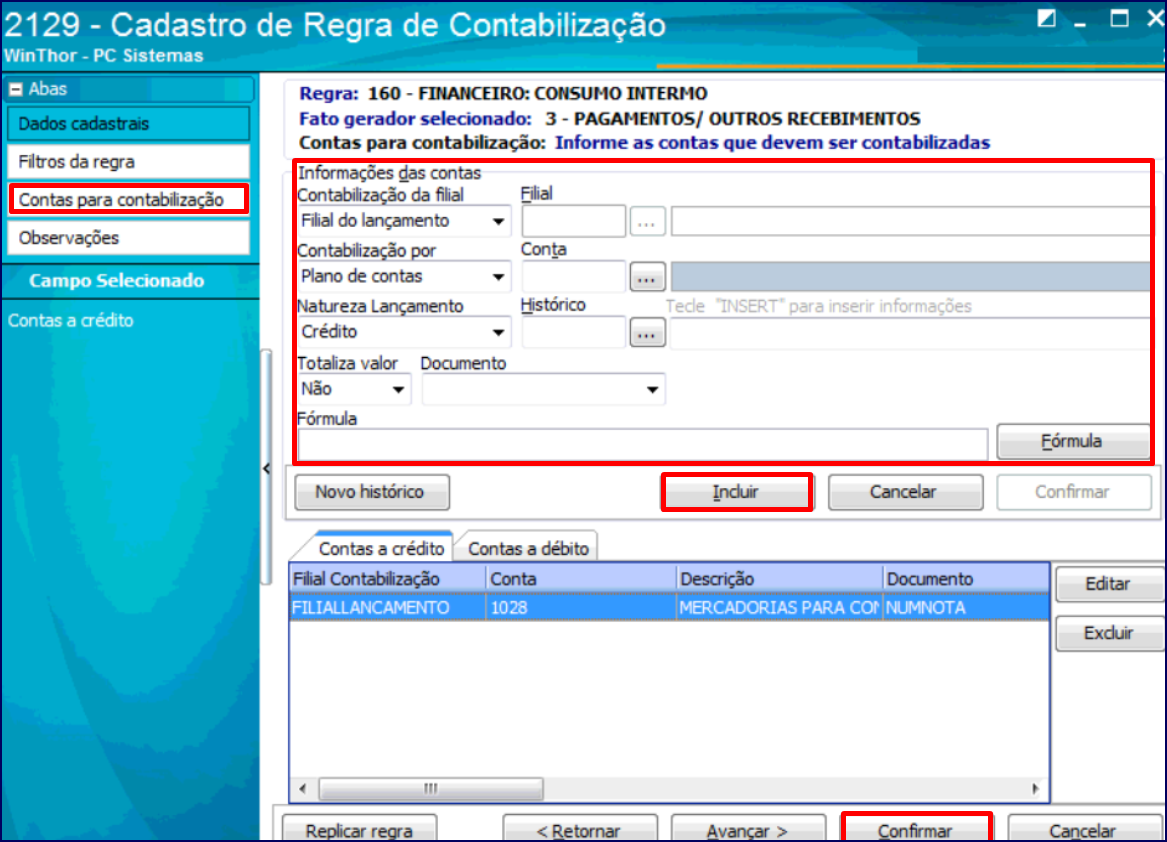The height and width of the screenshot is (842, 1167).
Task: Click the Fórmula text field
Action: click(642, 444)
